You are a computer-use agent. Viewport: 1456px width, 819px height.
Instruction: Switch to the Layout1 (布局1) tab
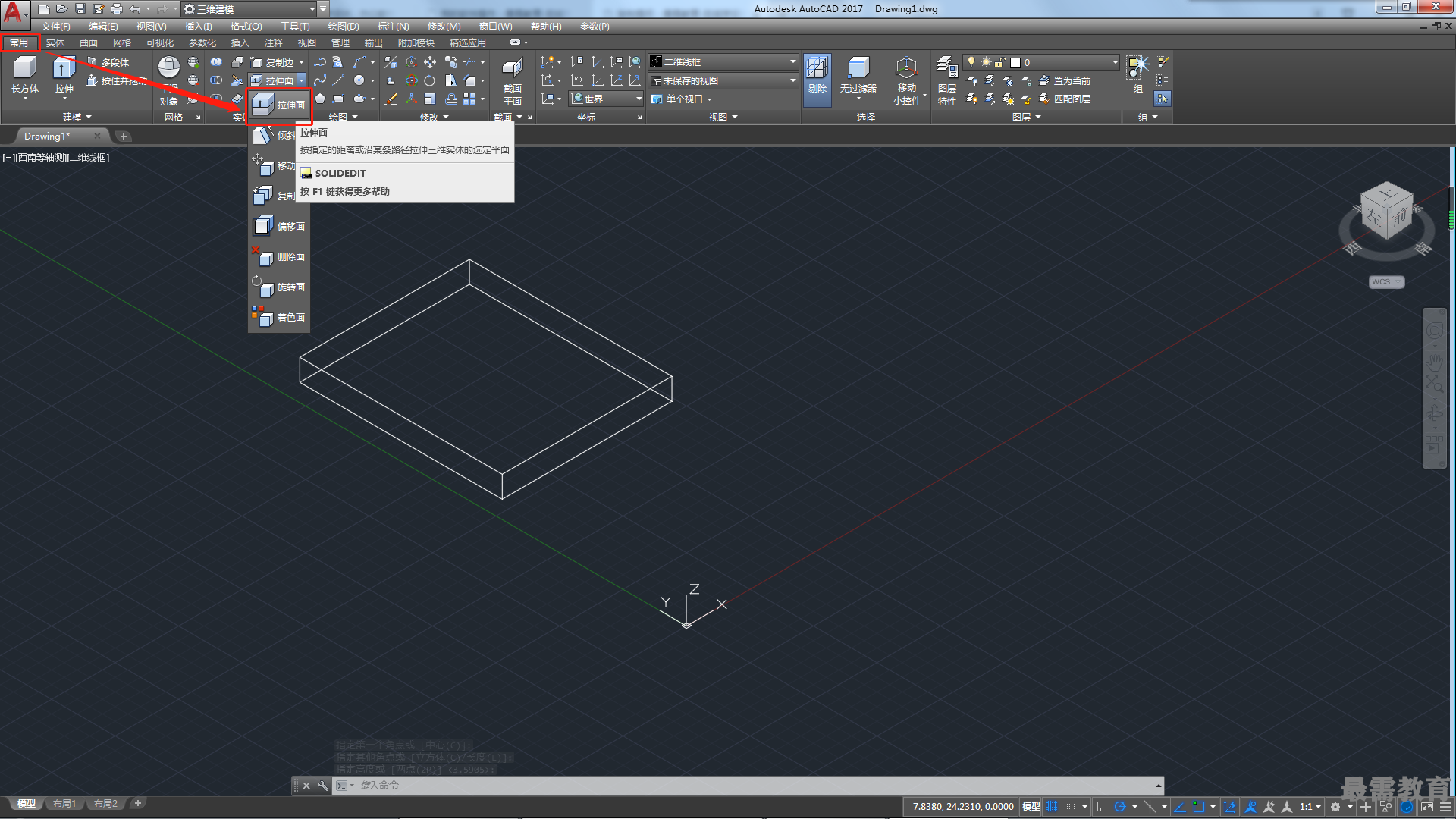[64, 803]
